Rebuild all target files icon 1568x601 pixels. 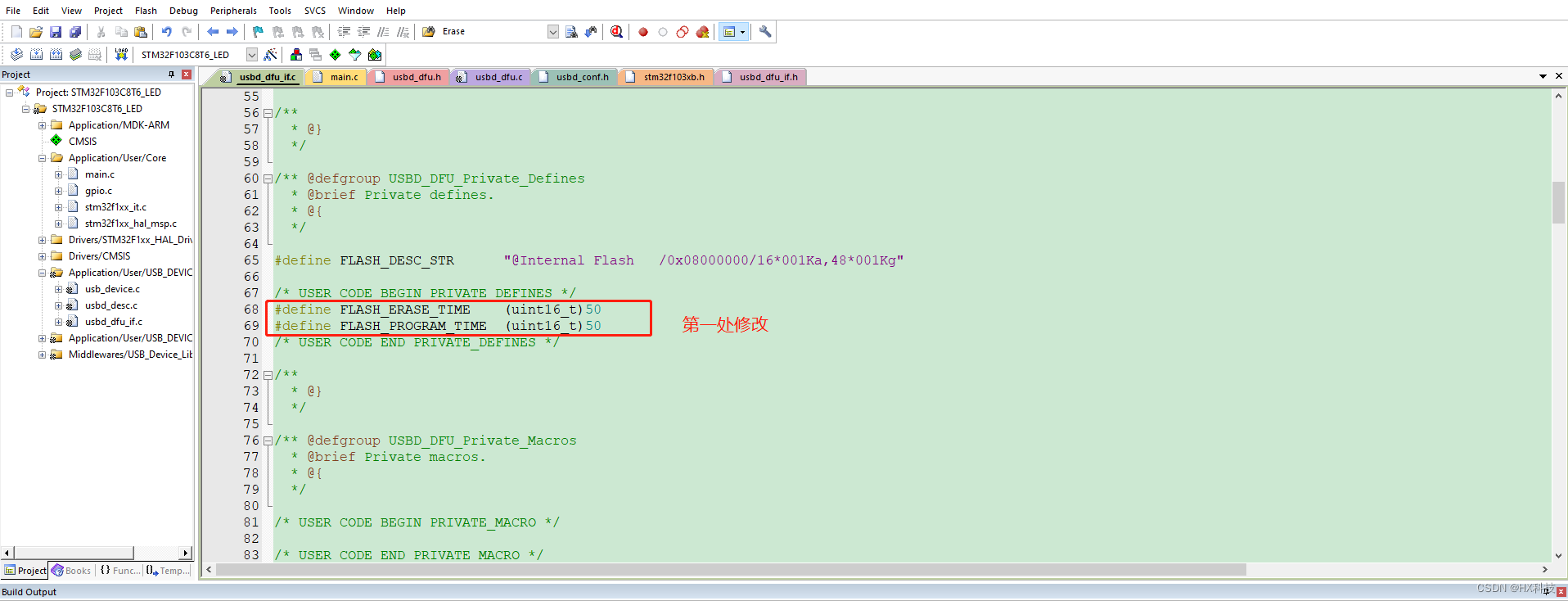pyautogui.click(x=56, y=55)
